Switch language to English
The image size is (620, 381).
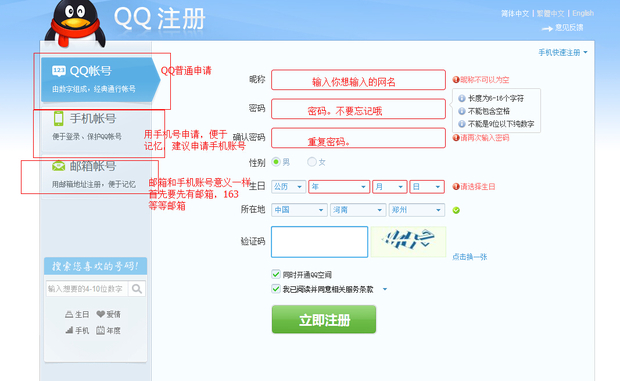coord(583,13)
